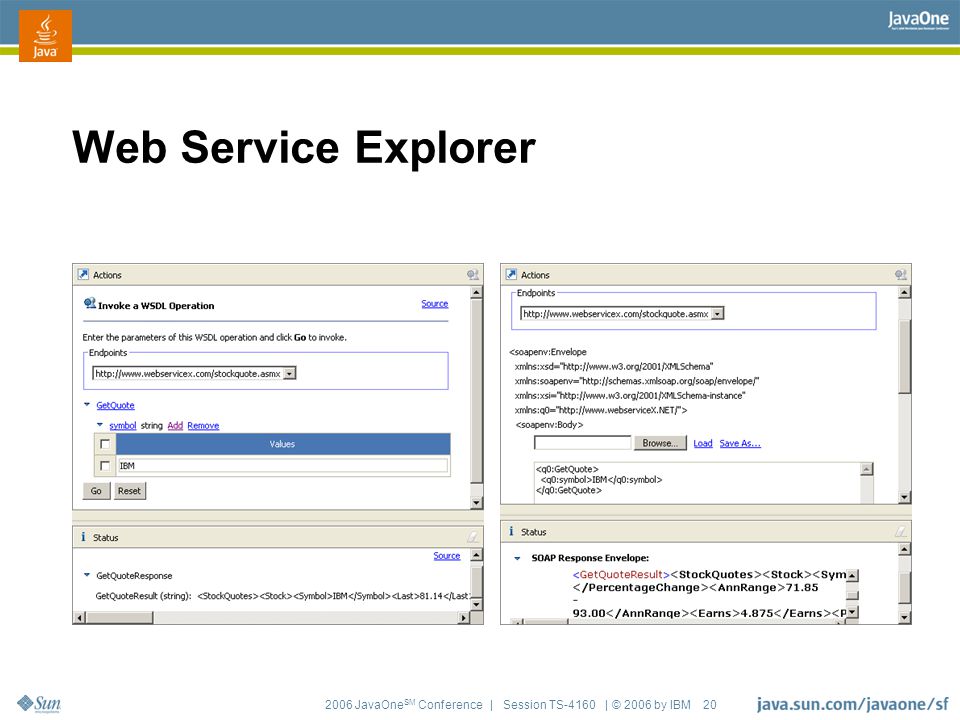Click the Invoke a WSDL Operation icon

point(89,303)
